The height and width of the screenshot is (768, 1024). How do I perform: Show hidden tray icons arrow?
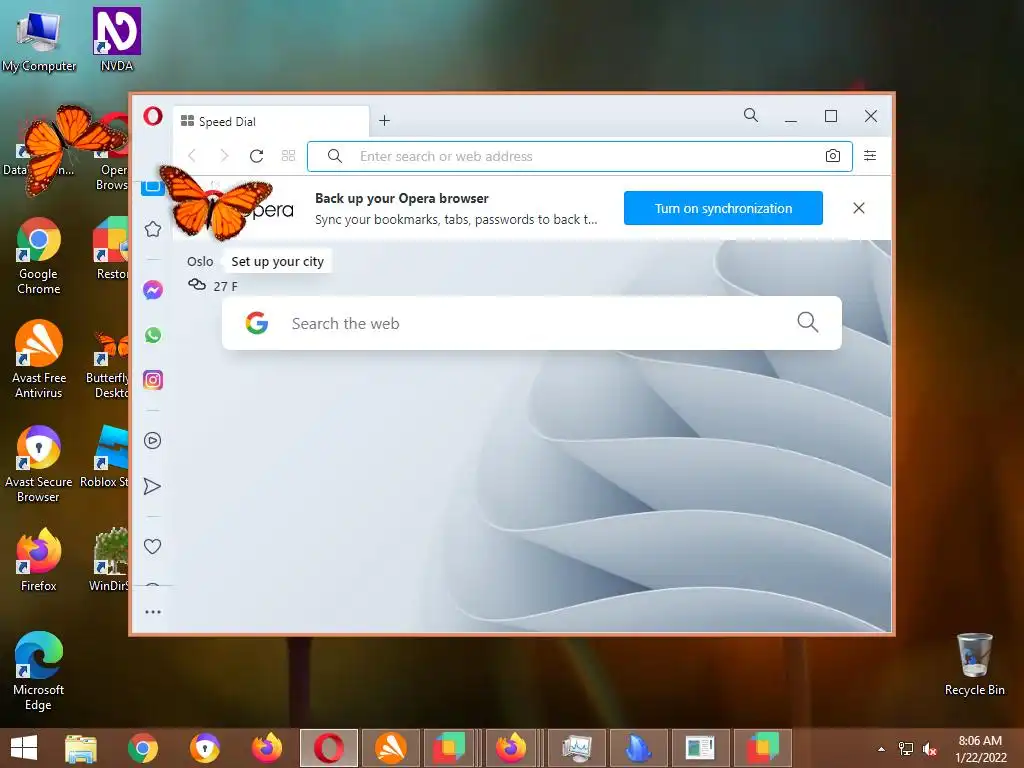(882, 749)
